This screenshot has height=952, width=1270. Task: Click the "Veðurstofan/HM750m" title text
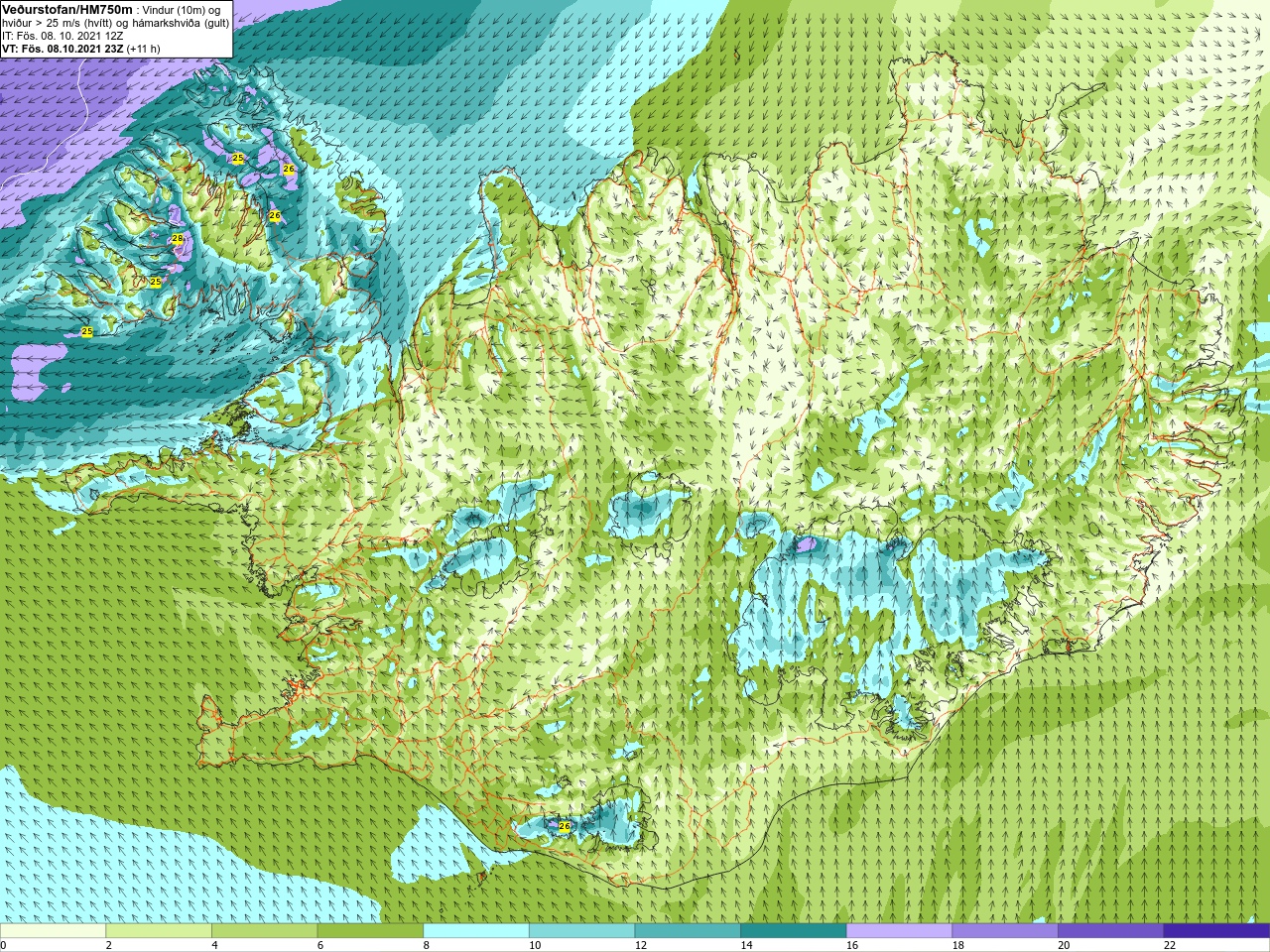pos(67,10)
